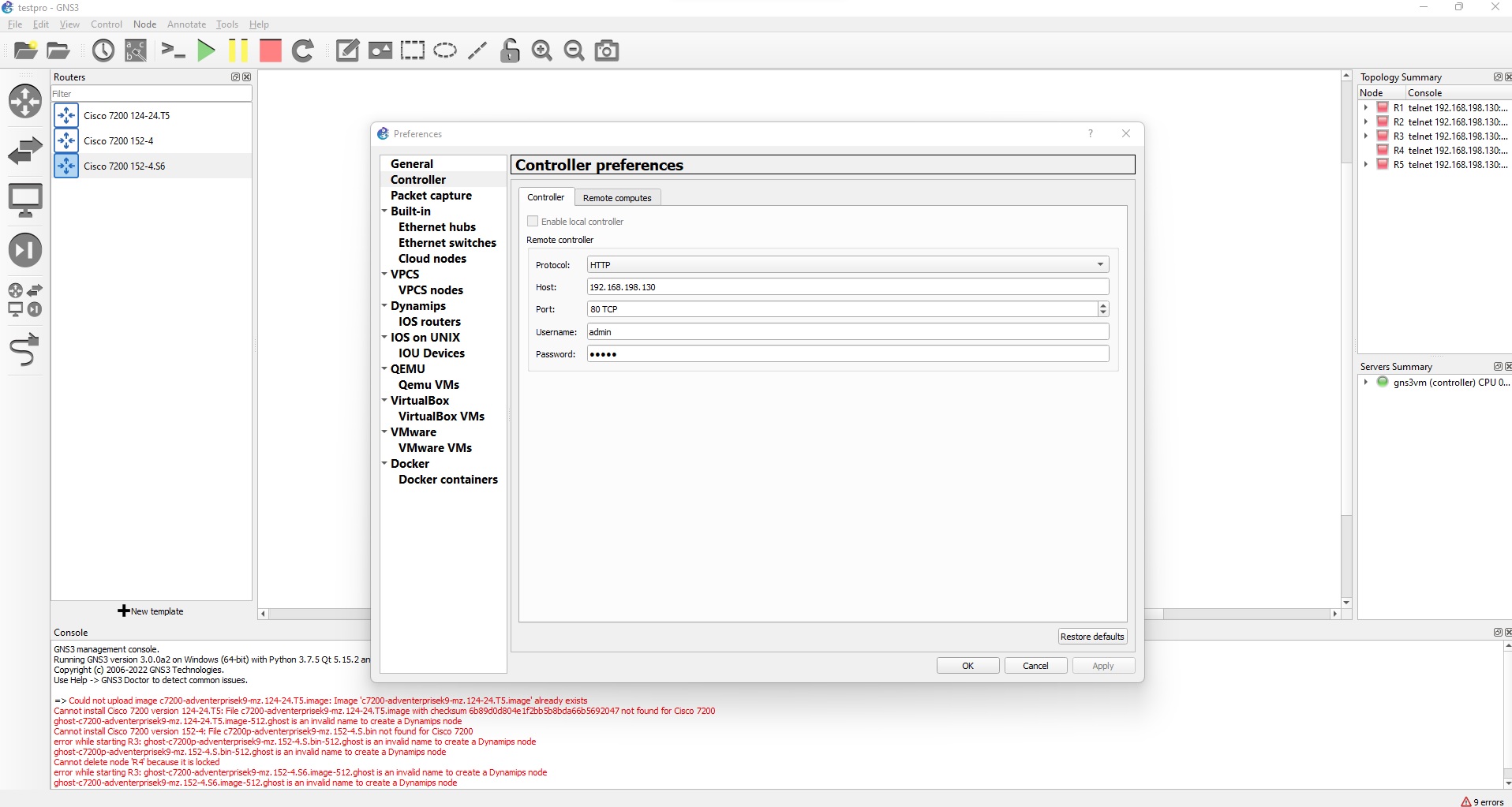Click the Username input field
This screenshot has width=1512, height=807.
pyautogui.click(x=848, y=332)
